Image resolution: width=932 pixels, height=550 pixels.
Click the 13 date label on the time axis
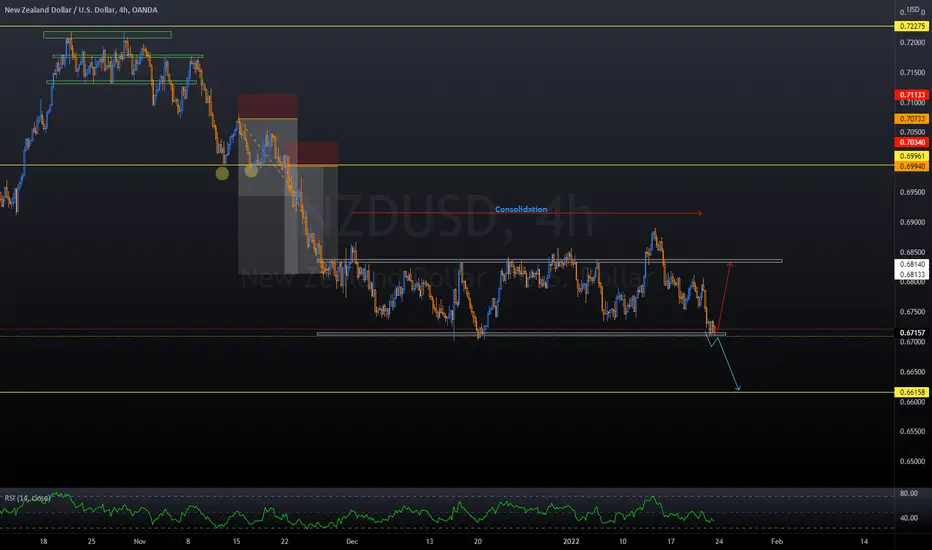pos(430,542)
